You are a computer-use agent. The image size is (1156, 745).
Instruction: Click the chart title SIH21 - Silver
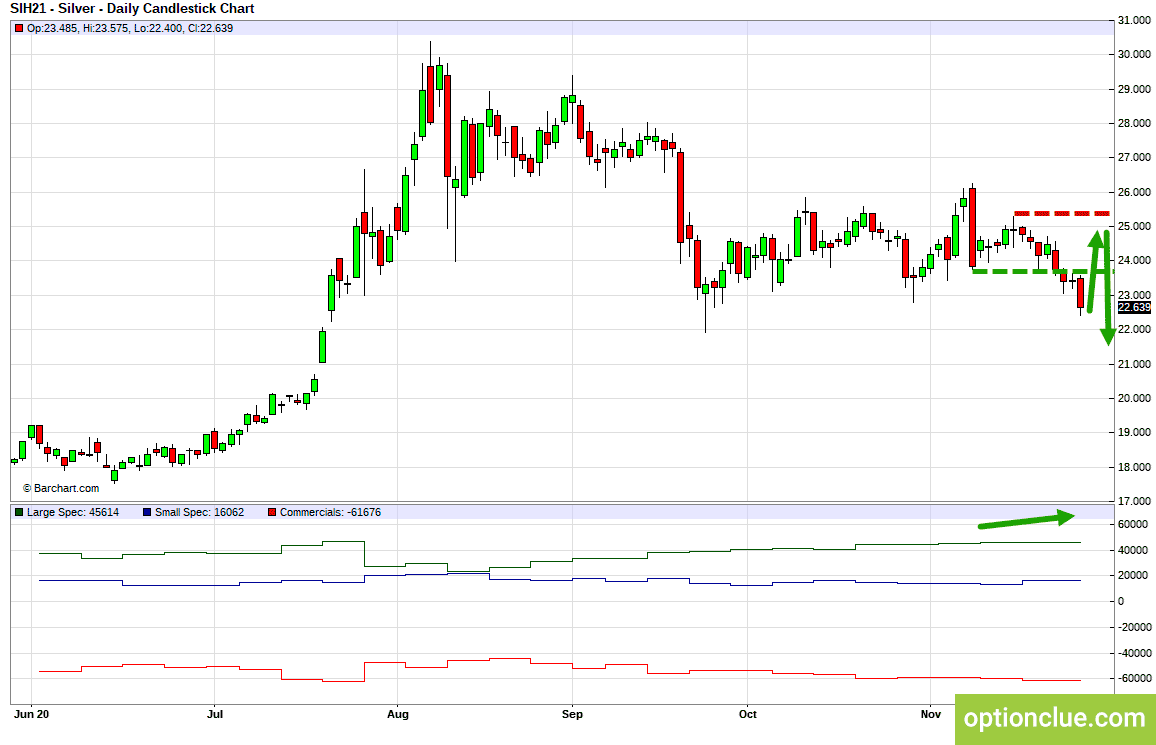coord(132,9)
